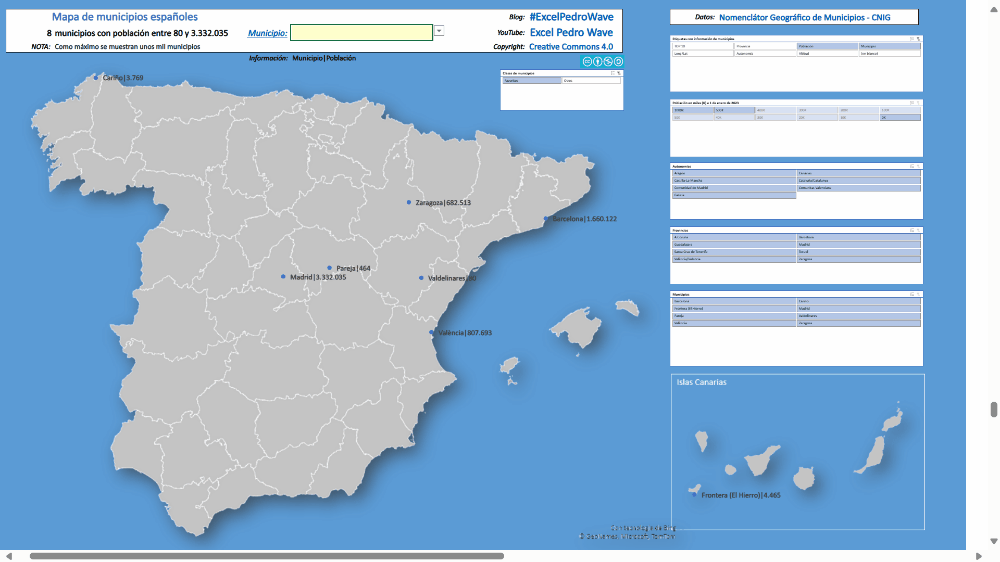Viewport: 1000px width, 562px height.
Task: Enable multi-select on the population slicer
Action: click(909, 102)
